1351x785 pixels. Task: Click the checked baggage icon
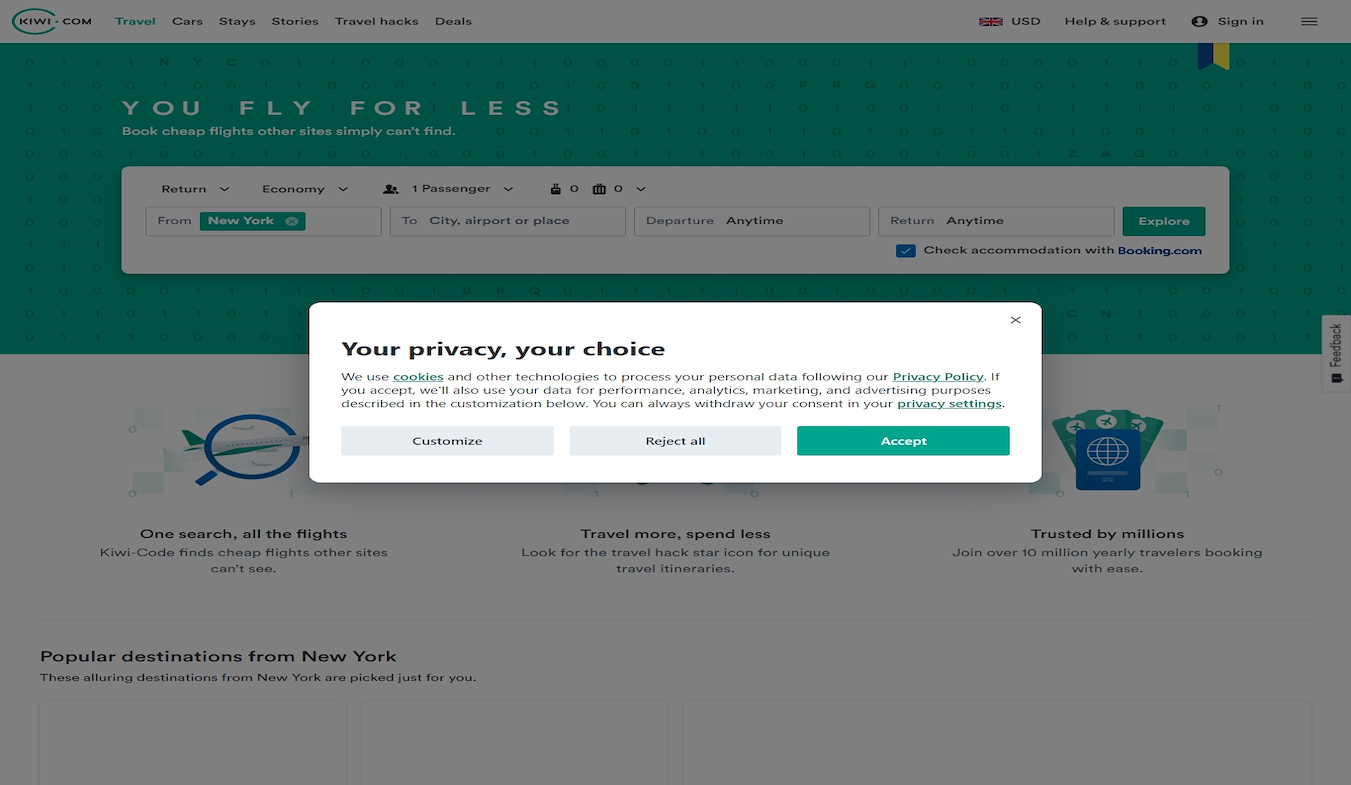point(599,189)
